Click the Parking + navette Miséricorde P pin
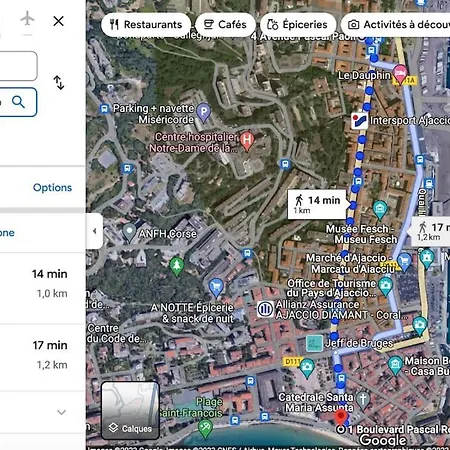This screenshot has width=450, height=450. 203,113
